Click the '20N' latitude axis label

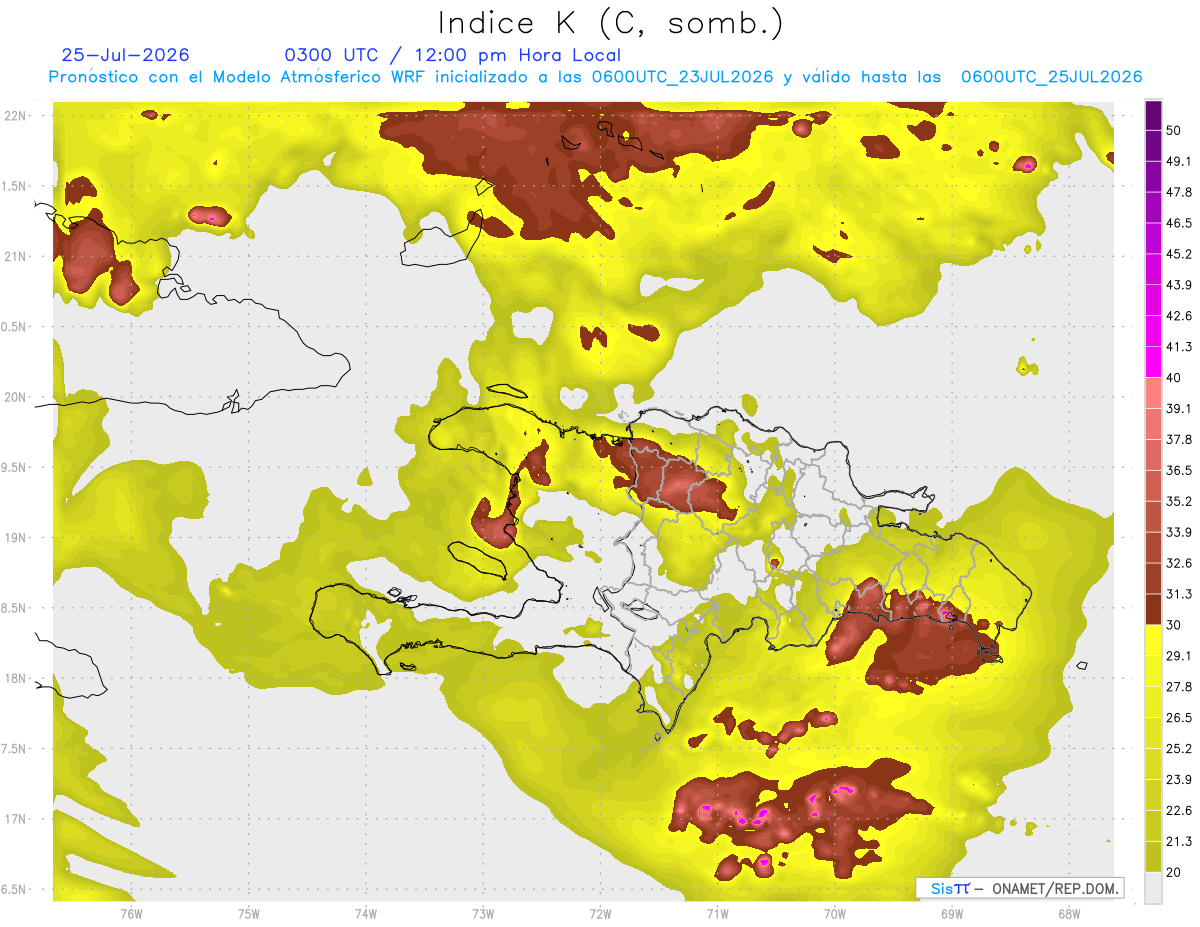tap(16, 397)
